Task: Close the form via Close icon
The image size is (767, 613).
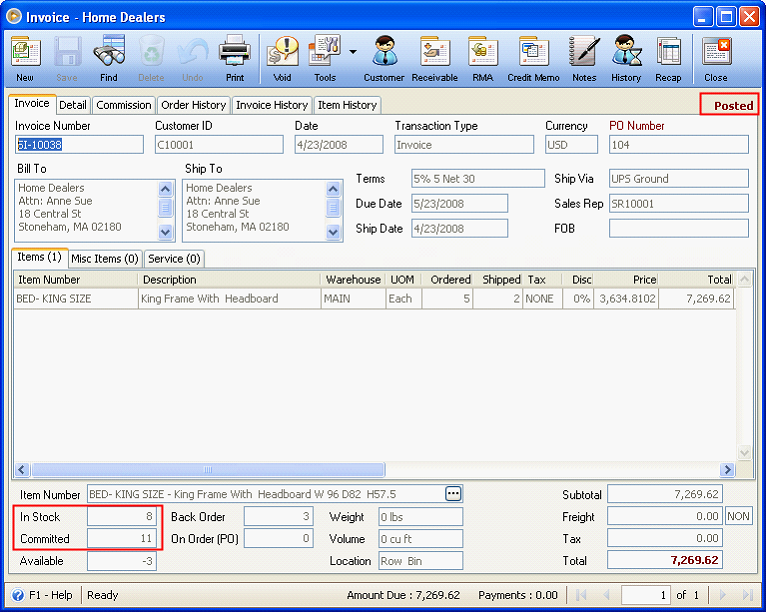Action: coord(716,58)
